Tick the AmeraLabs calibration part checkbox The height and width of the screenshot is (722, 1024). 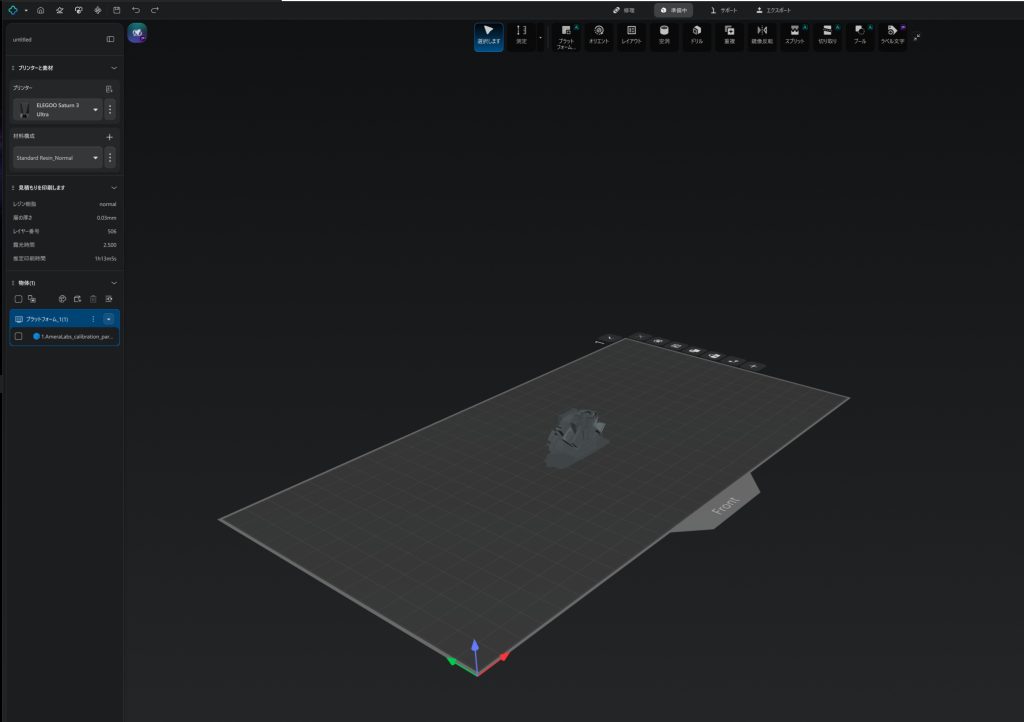tap(19, 336)
